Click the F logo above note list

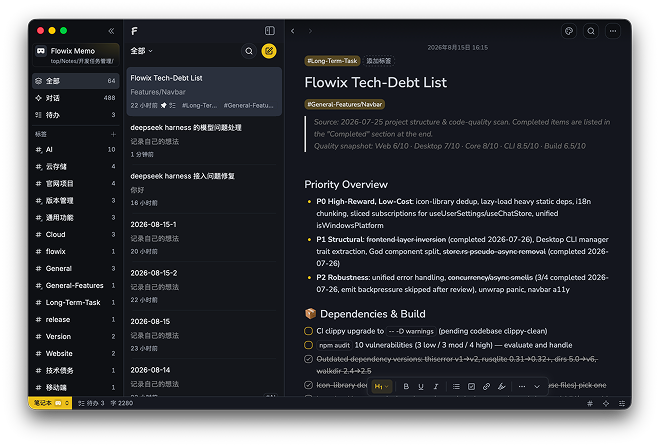(134, 31)
